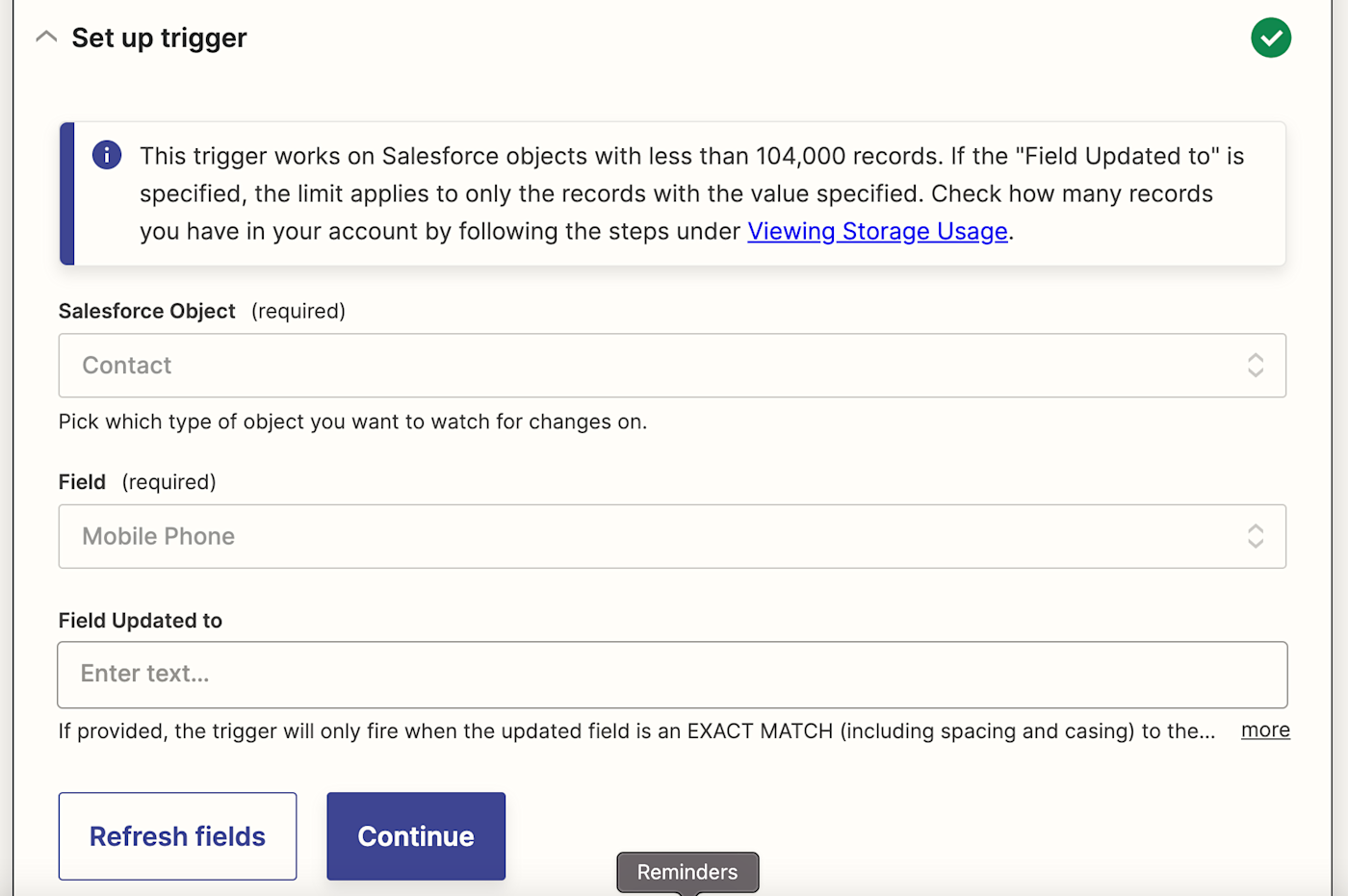Click the green completed checkmark icon
This screenshot has width=1348, height=896.
pyautogui.click(x=1270, y=38)
